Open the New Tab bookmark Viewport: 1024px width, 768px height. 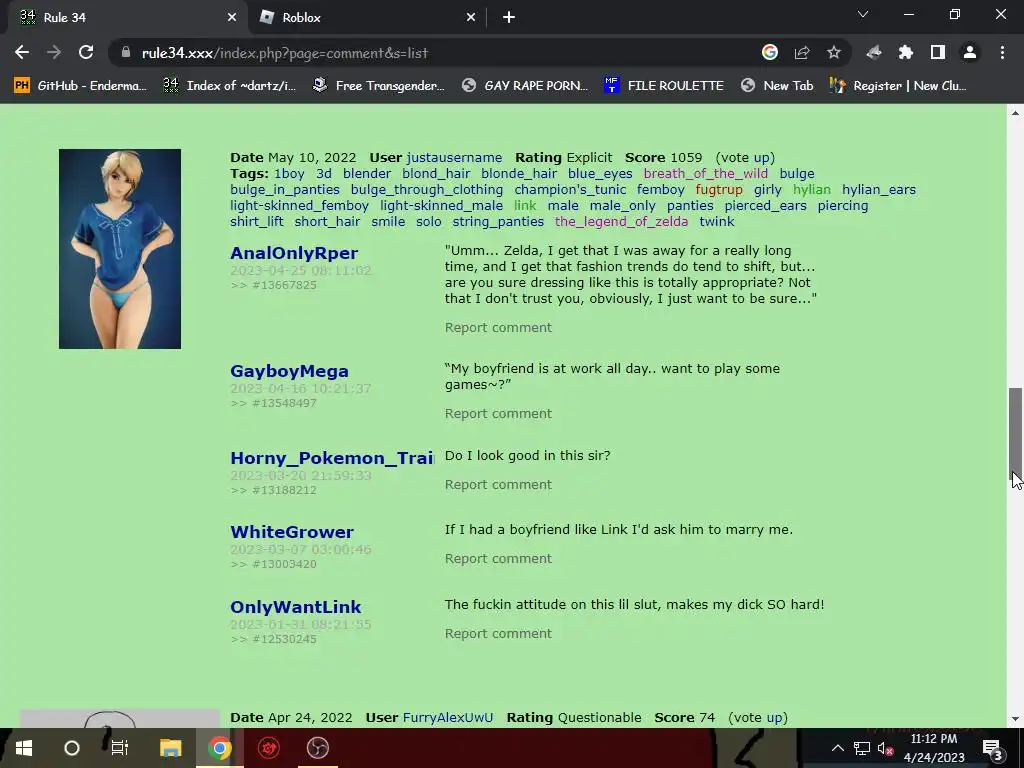coord(777,86)
